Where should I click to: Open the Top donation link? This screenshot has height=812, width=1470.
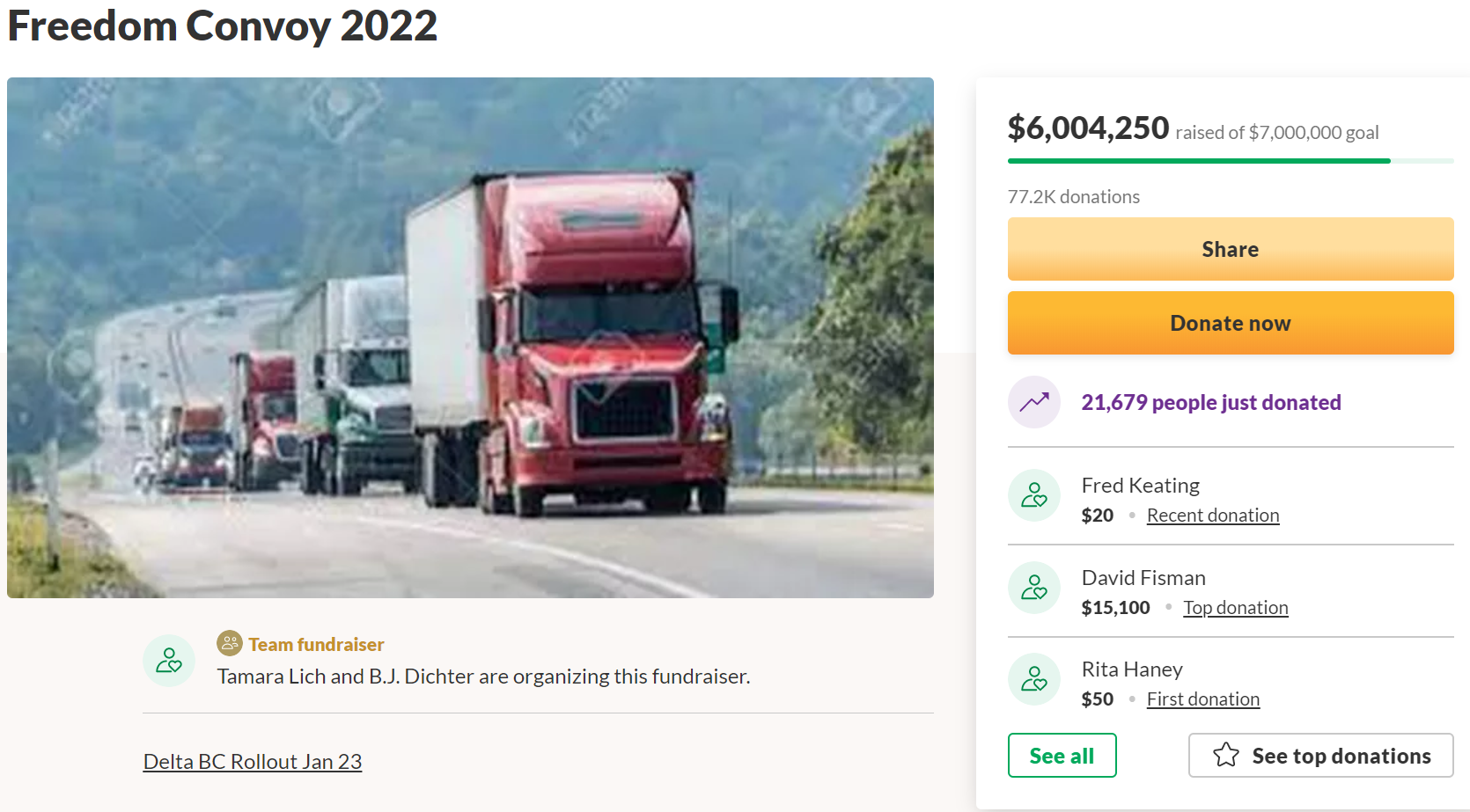coord(1235,608)
